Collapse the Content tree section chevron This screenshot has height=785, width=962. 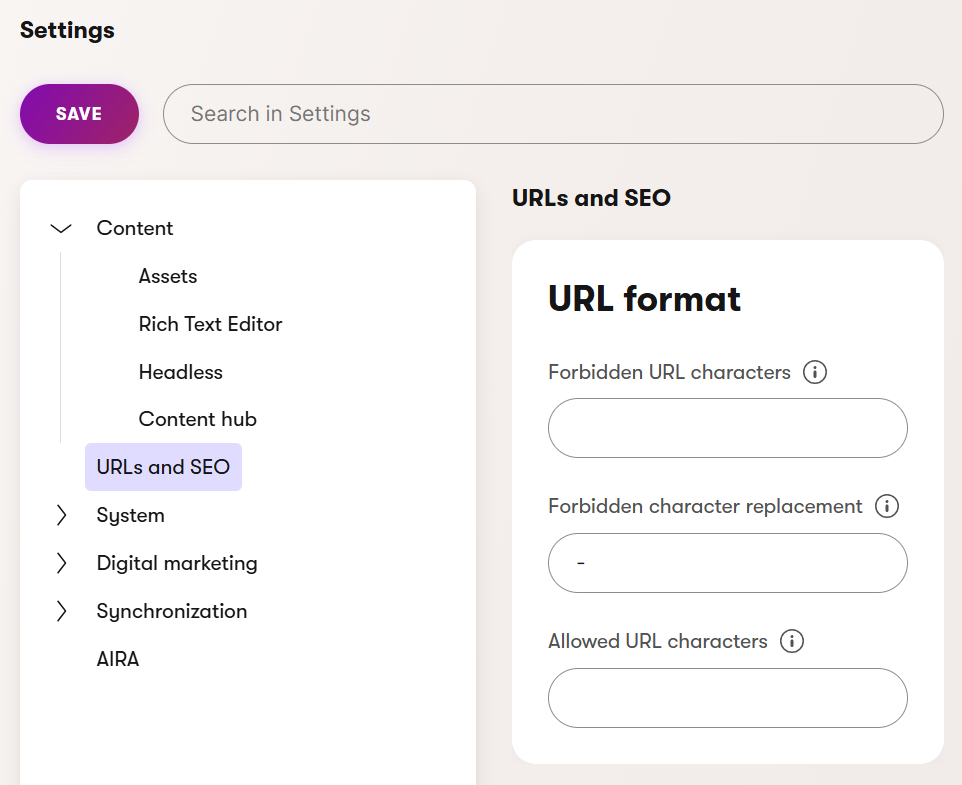(x=61, y=229)
